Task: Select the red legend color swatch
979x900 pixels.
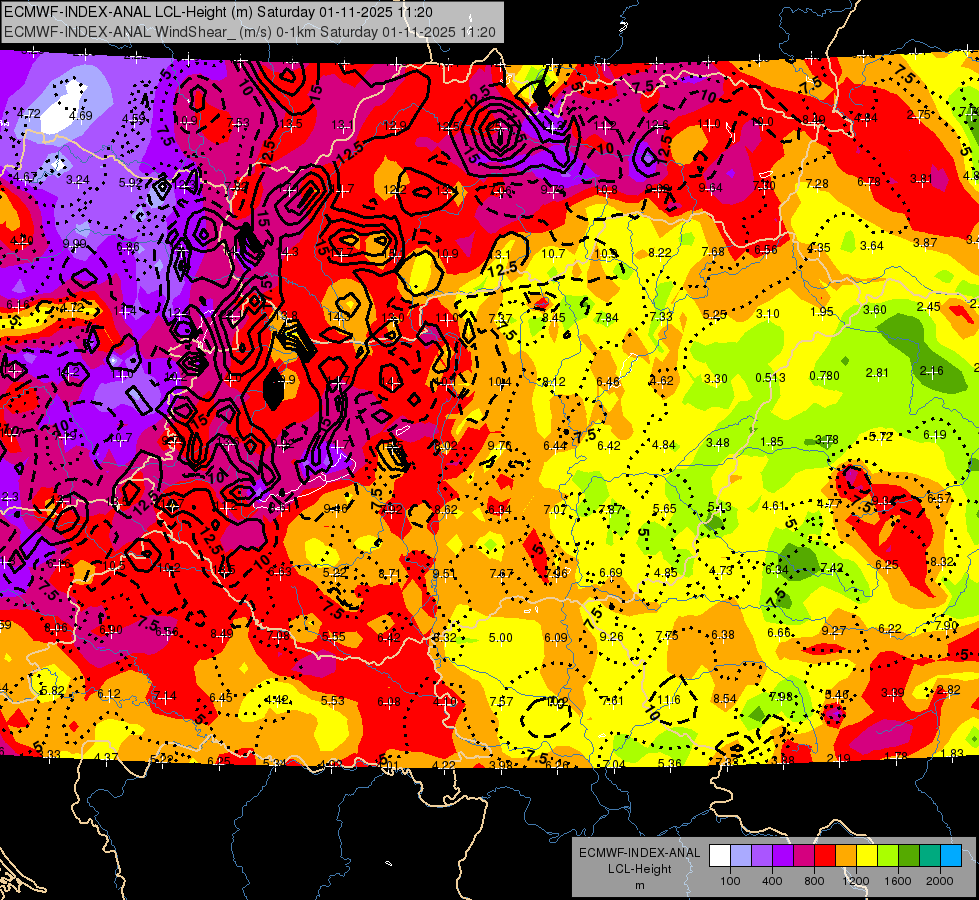Action: pyautogui.click(x=825, y=855)
